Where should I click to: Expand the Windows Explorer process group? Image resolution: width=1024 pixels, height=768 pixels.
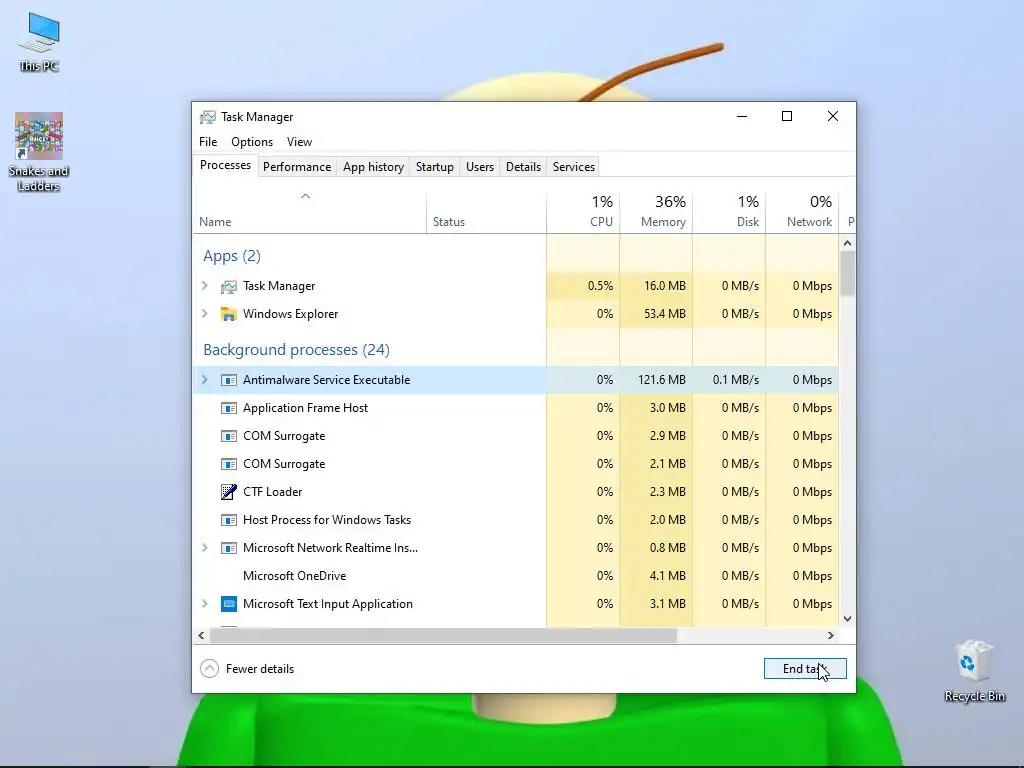pos(204,313)
